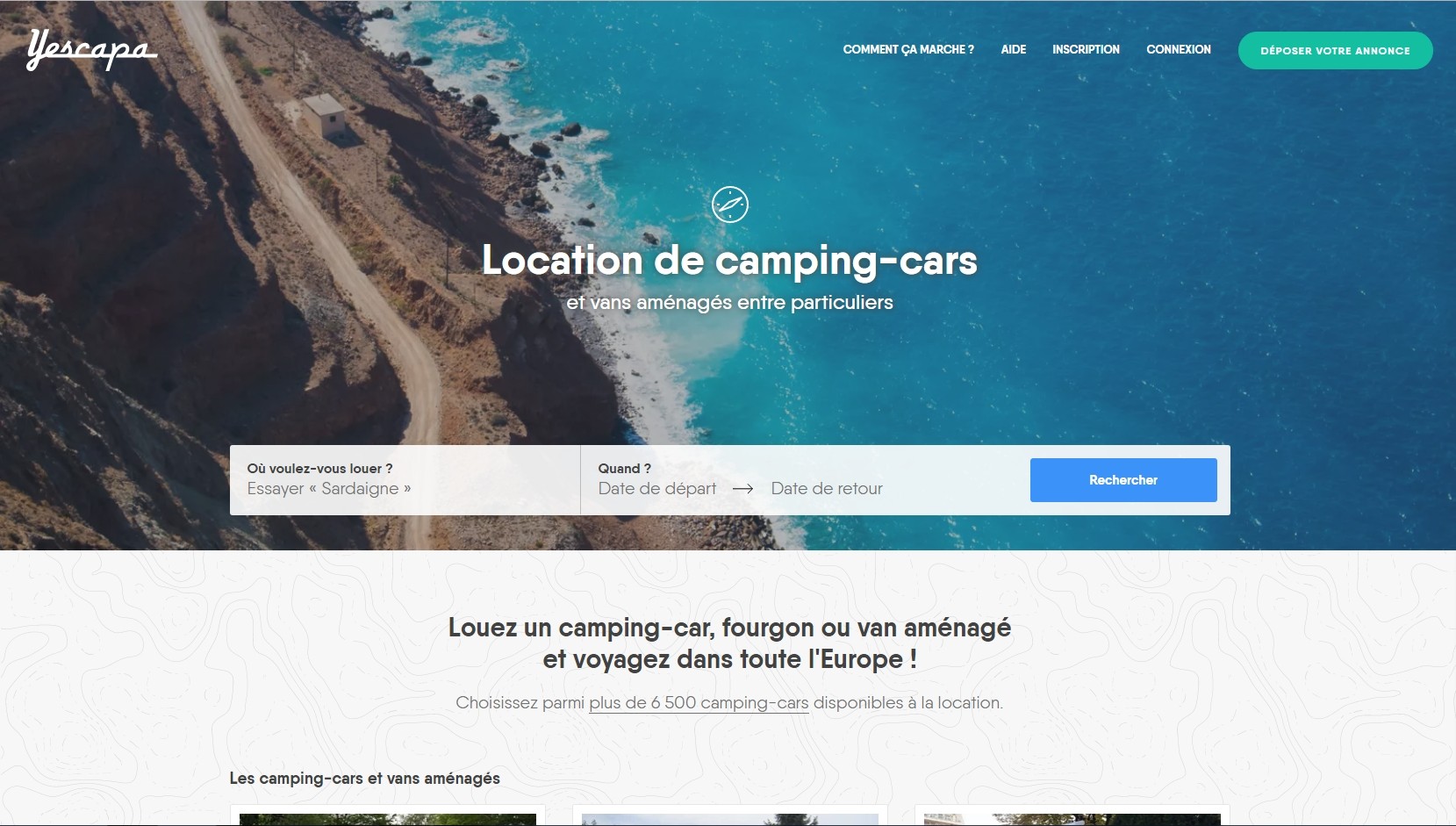1456x826 pixels.
Task: Open the Connexion link
Action: click(x=1179, y=49)
